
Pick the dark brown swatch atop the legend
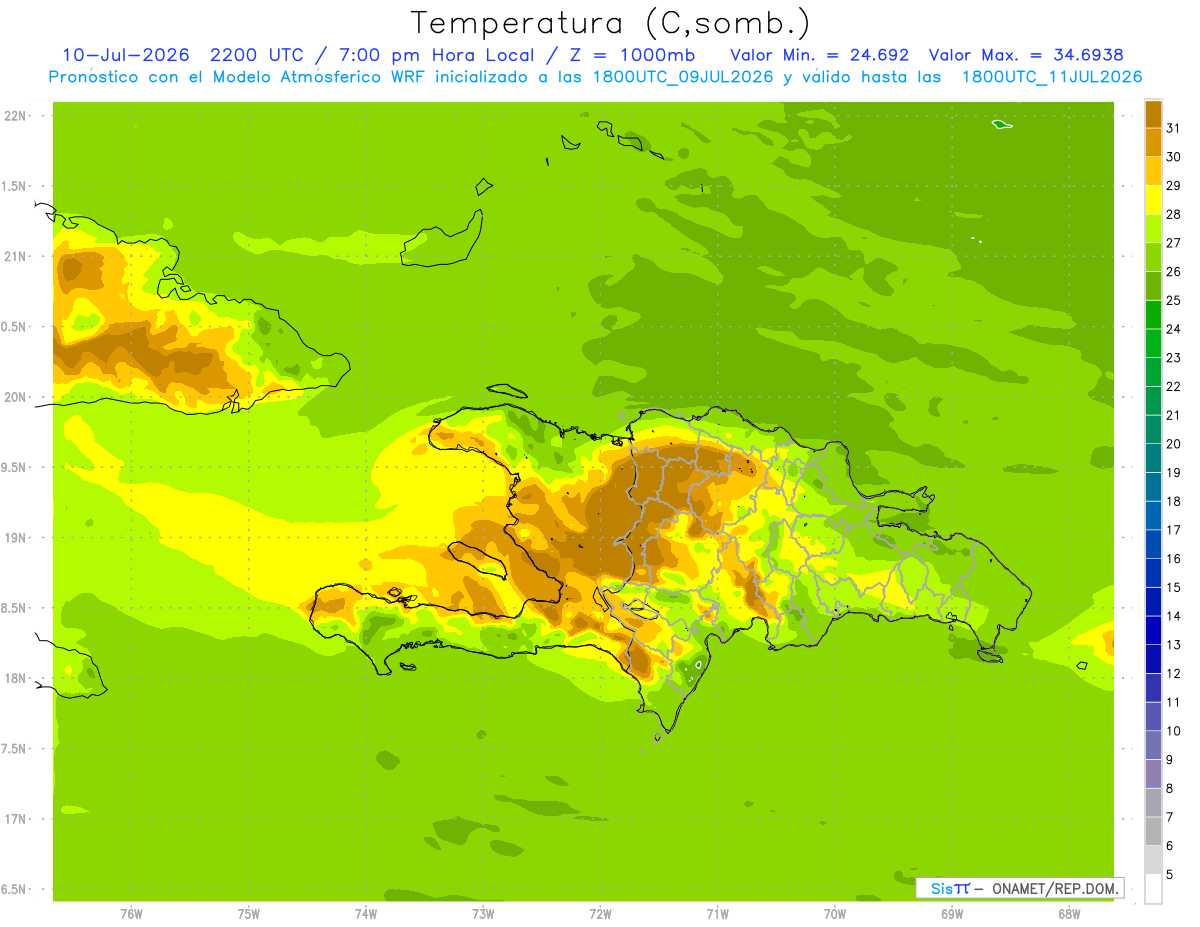(x=1153, y=114)
